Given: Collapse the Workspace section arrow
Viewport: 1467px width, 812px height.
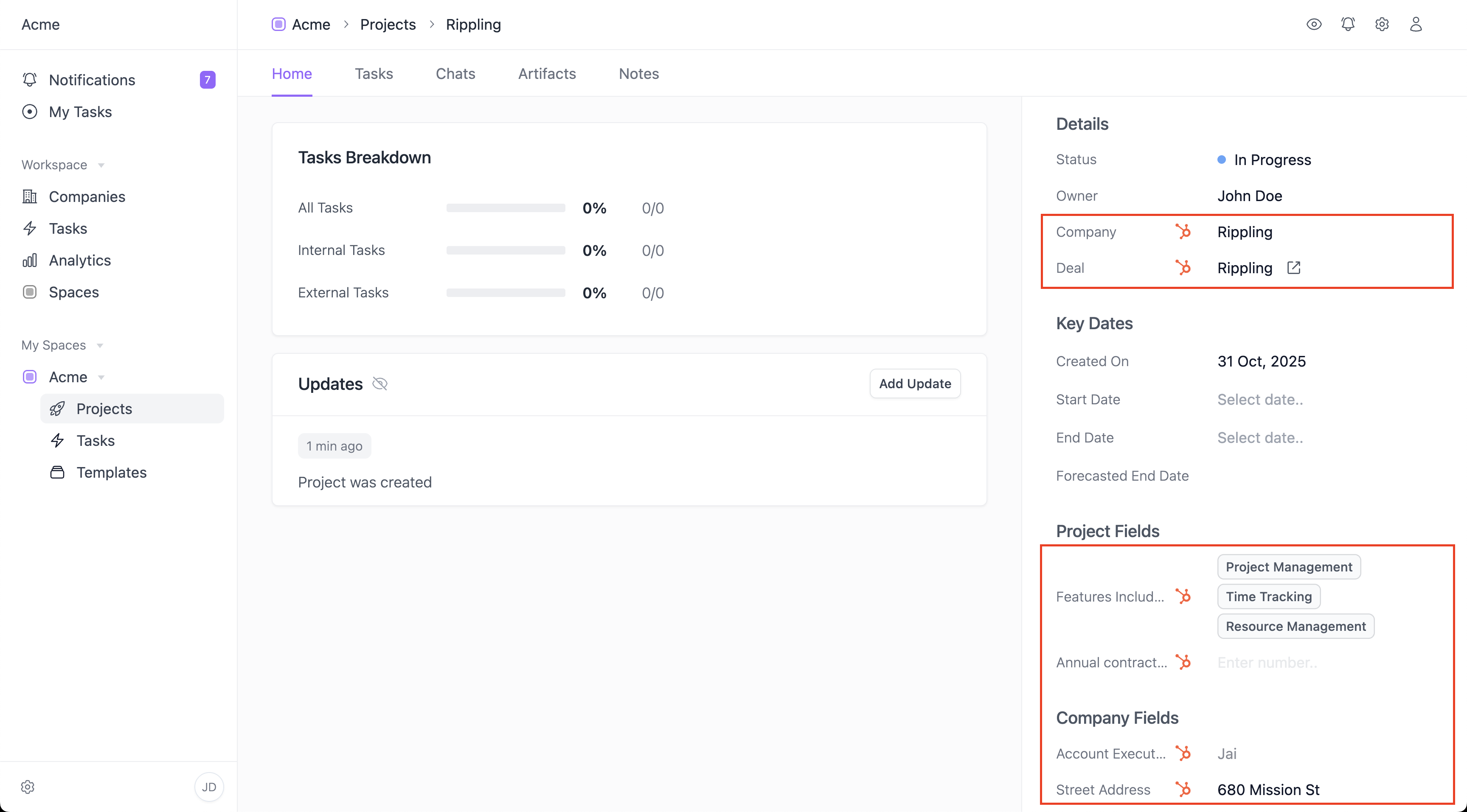Looking at the screenshot, I should coord(101,165).
